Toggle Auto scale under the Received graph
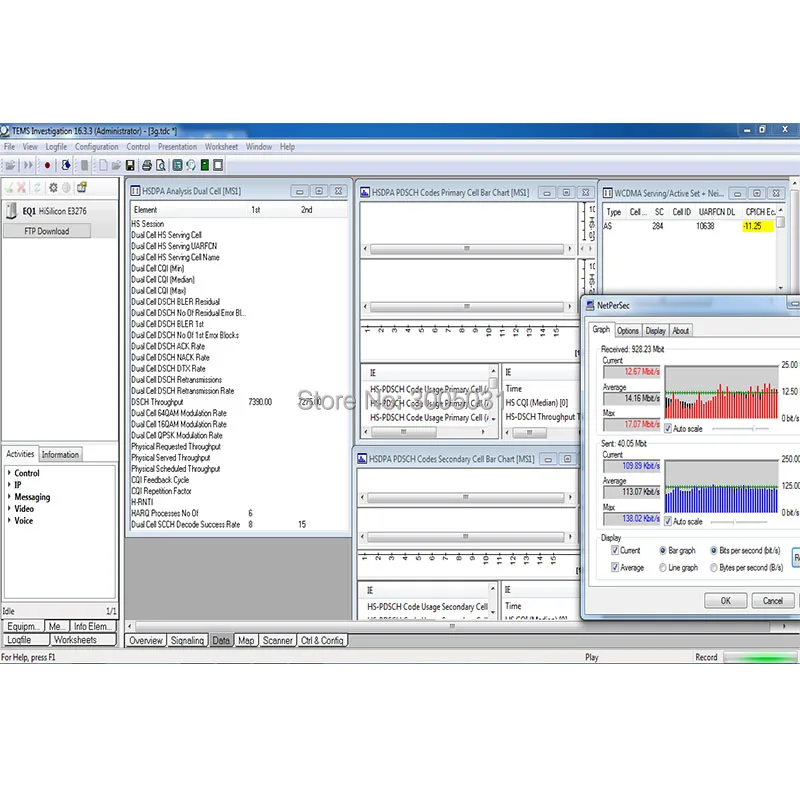 pos(668,429)
